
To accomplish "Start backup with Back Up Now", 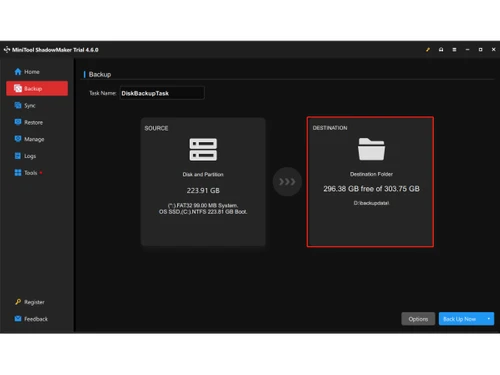I will (x=461, y=319).
